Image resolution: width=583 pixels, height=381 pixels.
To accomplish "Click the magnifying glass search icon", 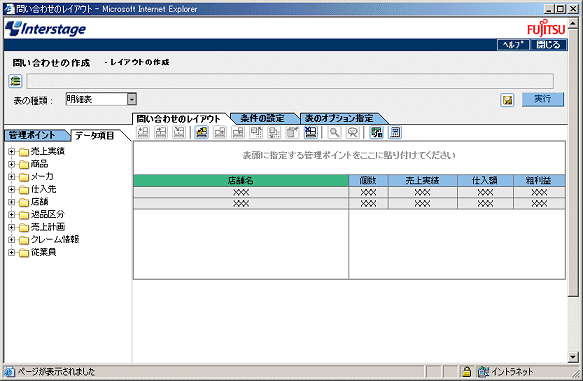I will 334,132.
